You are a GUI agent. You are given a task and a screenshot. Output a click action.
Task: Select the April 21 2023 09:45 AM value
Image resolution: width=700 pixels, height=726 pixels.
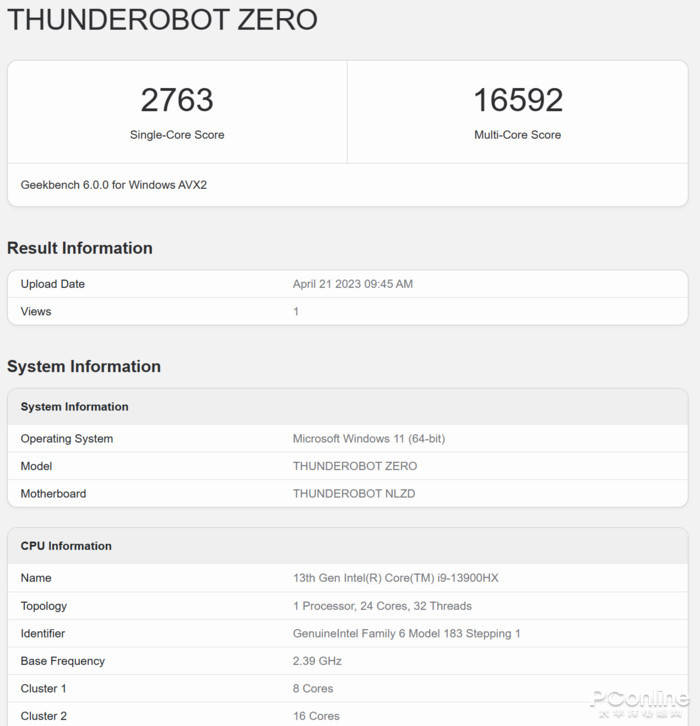pos(352,284)
